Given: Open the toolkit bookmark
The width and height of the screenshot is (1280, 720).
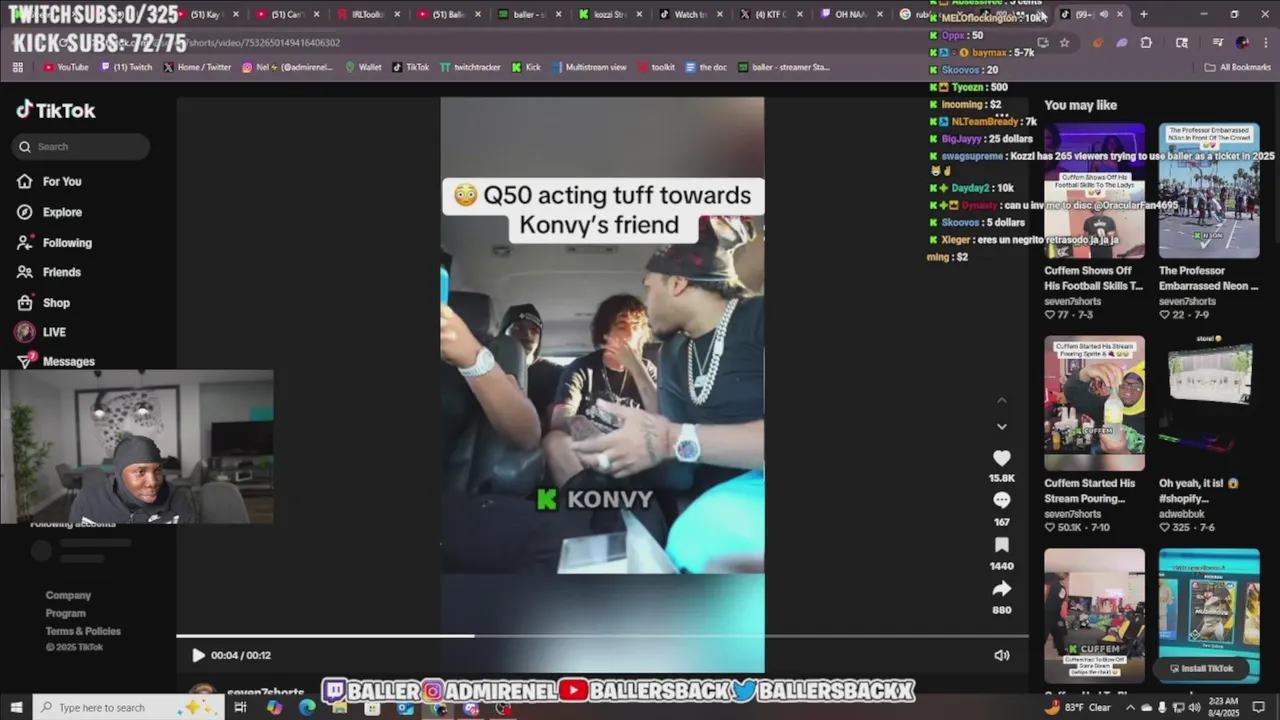Looking at the screenshot, I should click(x=655, y=67).
